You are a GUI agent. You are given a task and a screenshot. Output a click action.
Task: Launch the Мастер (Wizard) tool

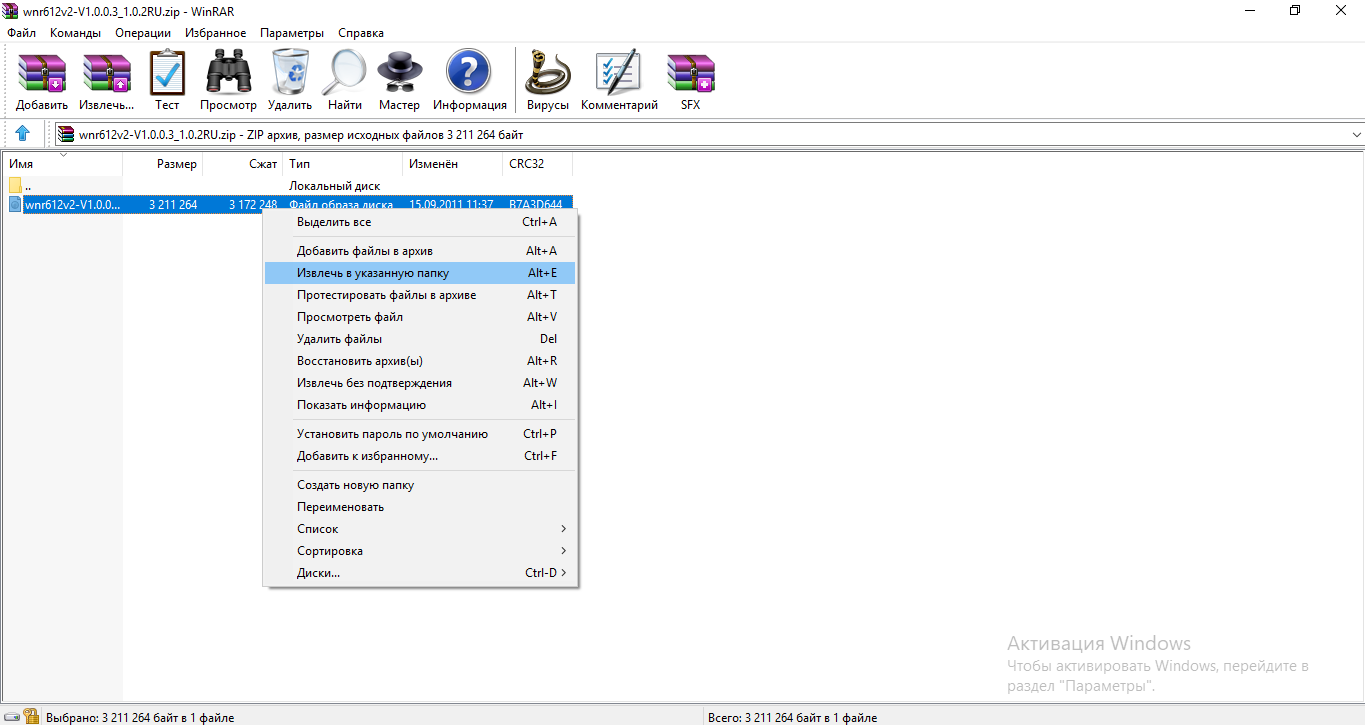pos(400,80)
